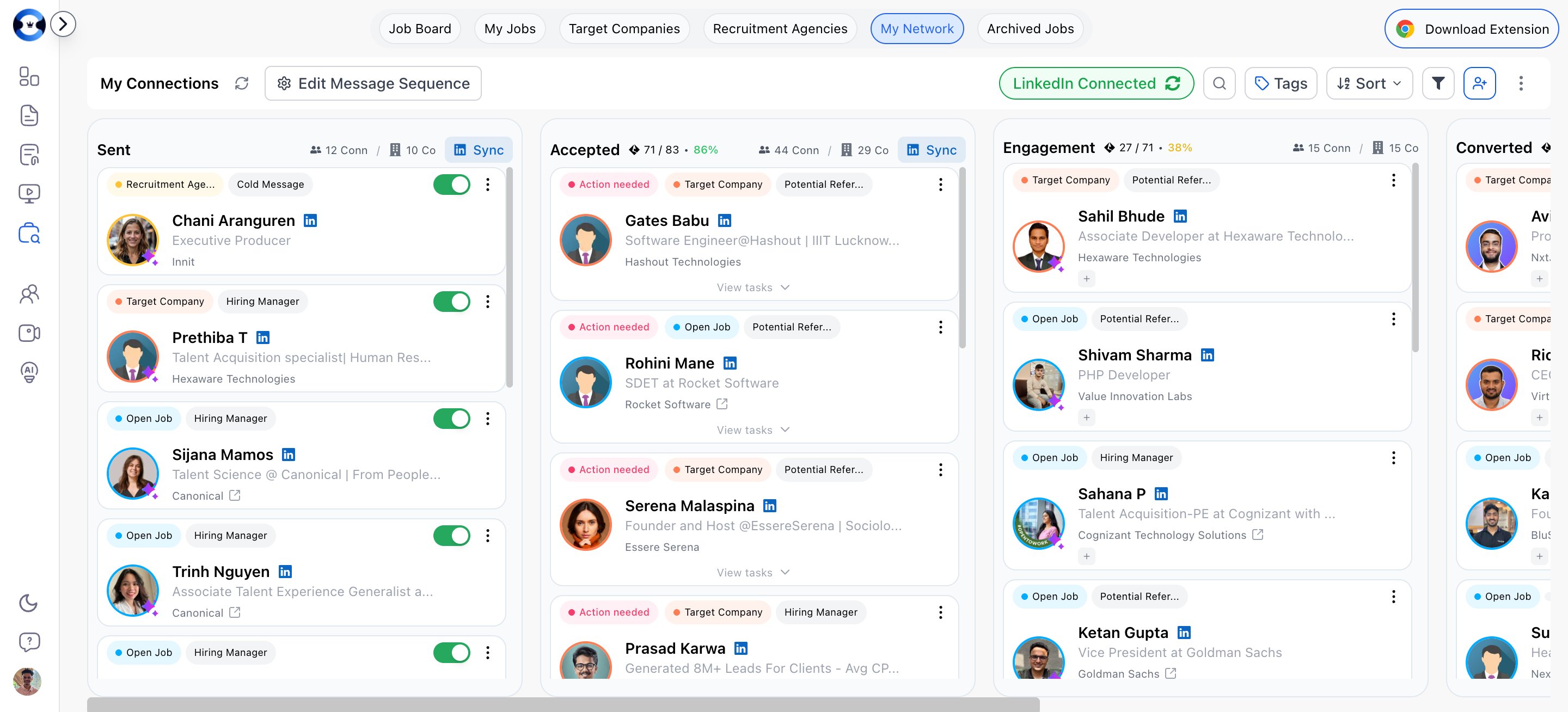Open the Target Companies tab

click(x=624, y=29)
